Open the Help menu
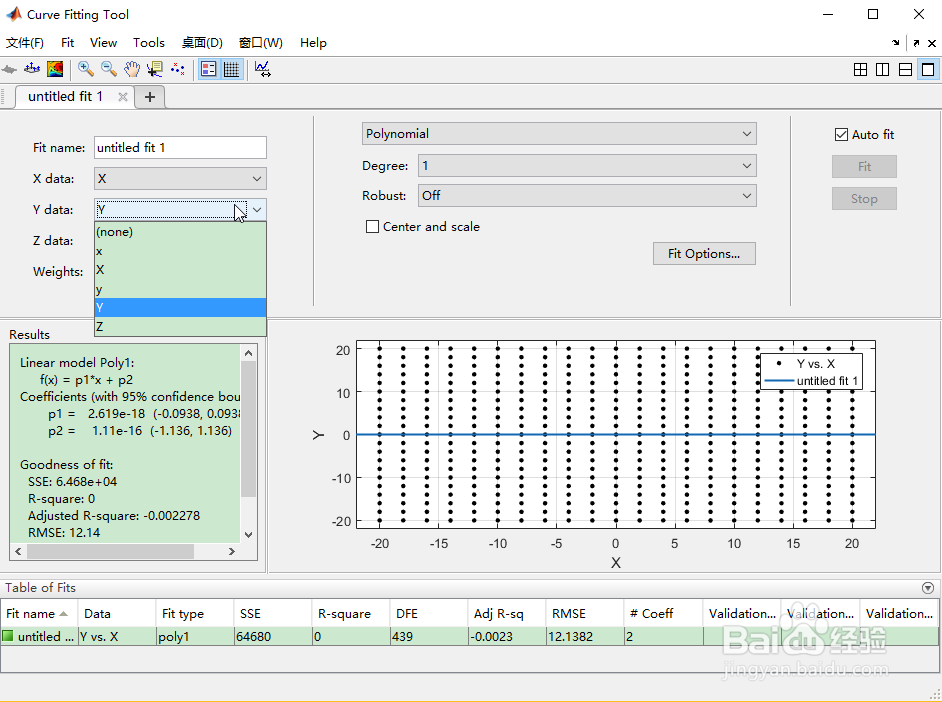The width and height of the screenshot is (942, 702). click(313, 43)
